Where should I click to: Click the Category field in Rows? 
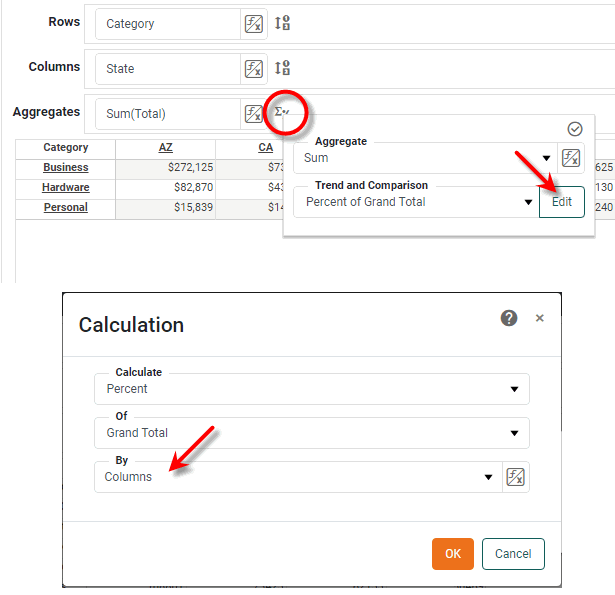[168, 24]
